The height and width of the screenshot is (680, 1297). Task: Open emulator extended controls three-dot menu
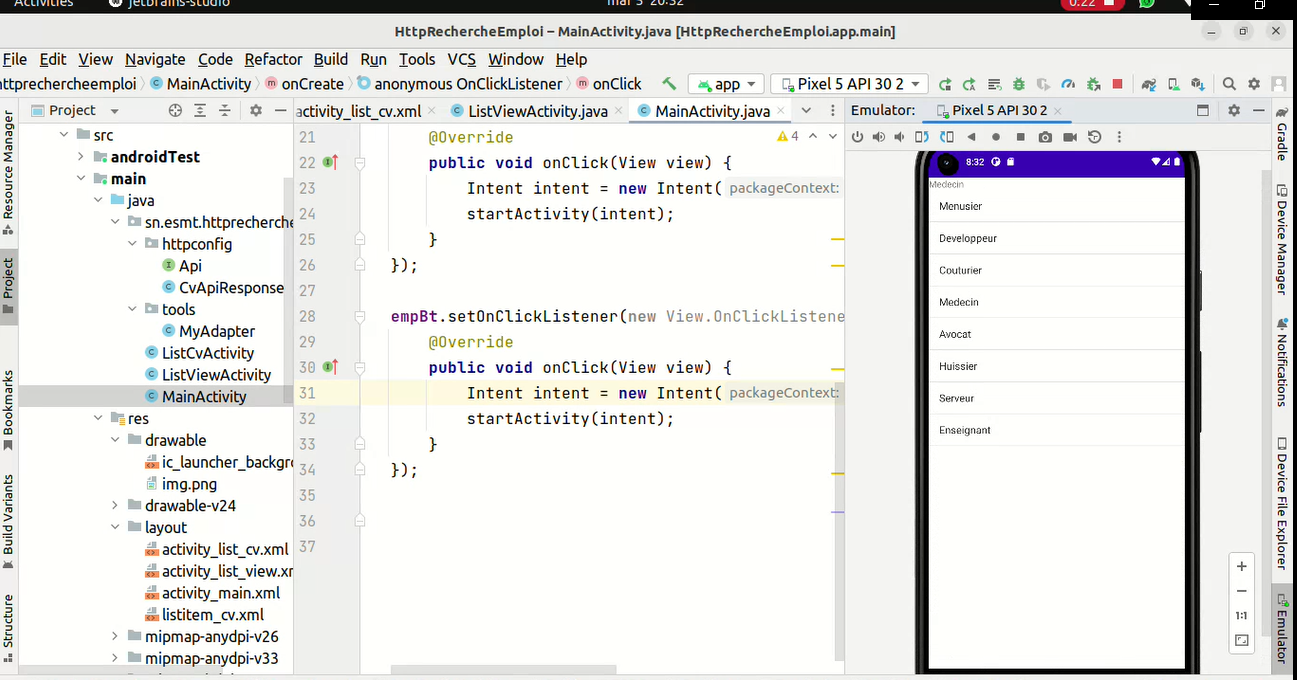(1119, 137)
